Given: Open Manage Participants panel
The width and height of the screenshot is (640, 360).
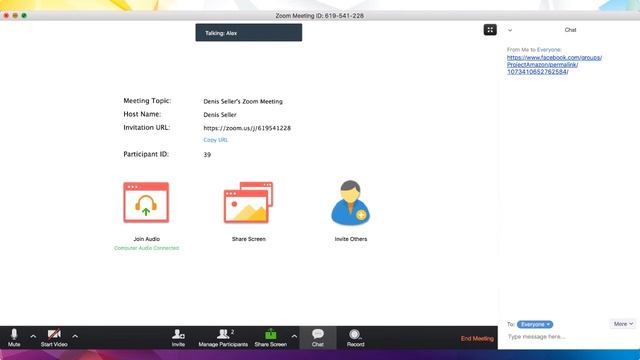Looking at the screenshot, I should point(223,338).
